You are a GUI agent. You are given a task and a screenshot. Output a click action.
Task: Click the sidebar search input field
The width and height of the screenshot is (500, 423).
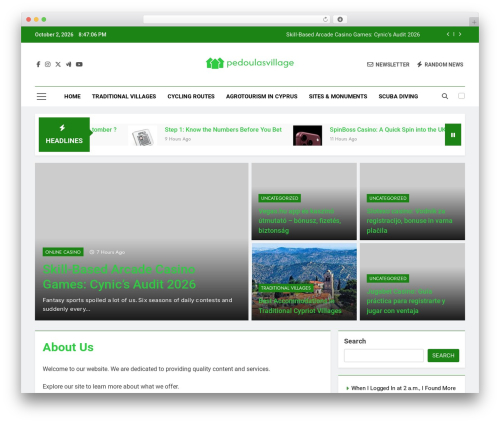384,356
